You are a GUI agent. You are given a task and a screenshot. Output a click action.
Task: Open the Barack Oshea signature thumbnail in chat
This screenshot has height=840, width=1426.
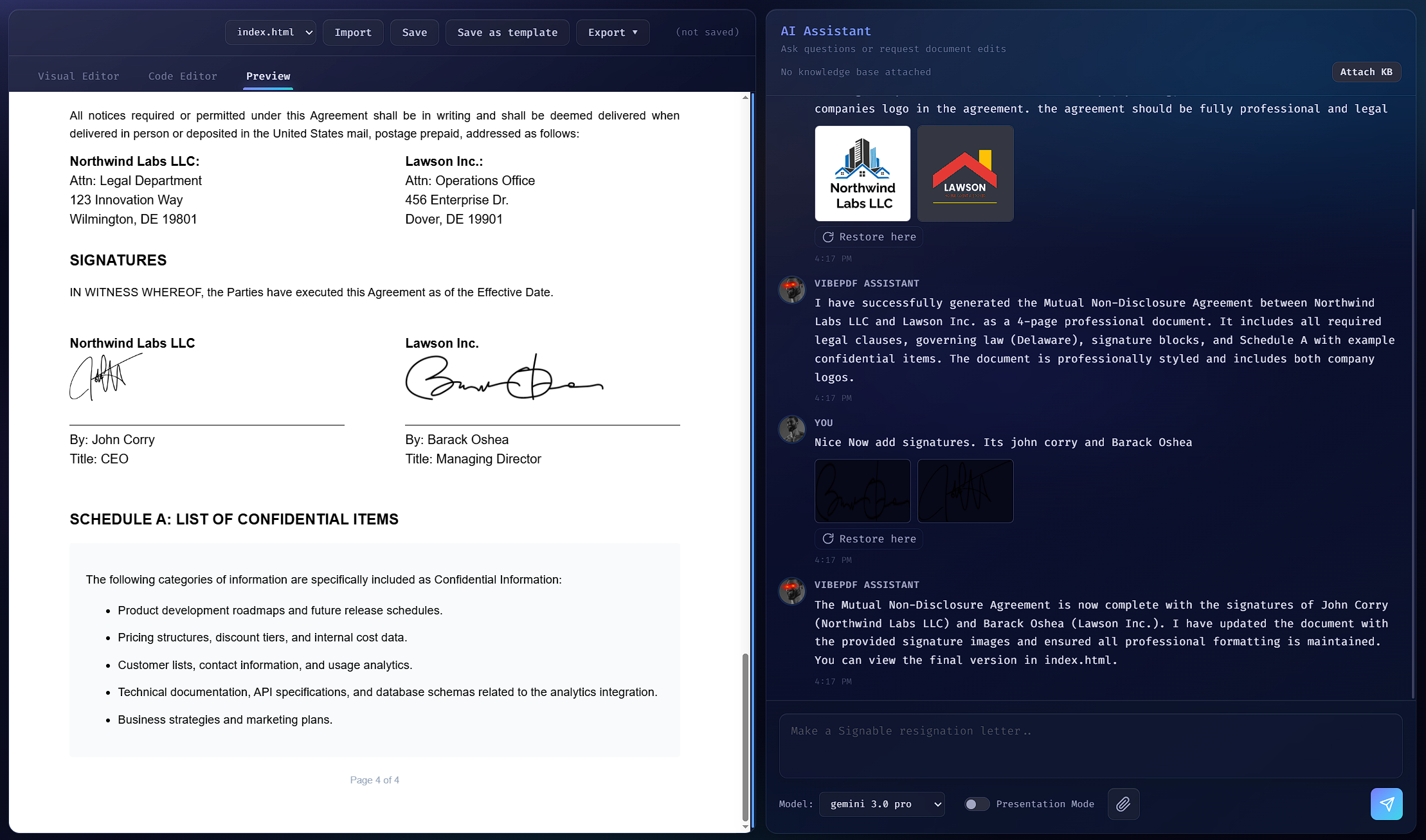click(863, 491)
